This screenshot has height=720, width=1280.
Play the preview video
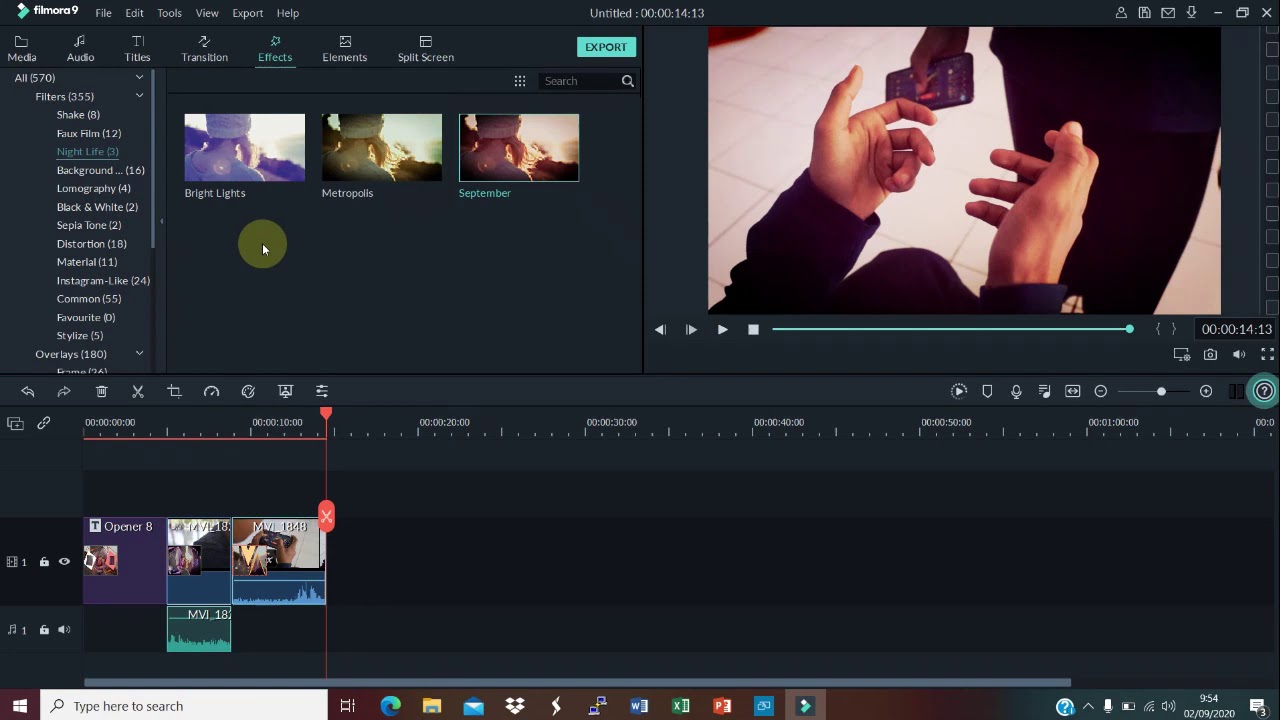click(x=722, y=329)
